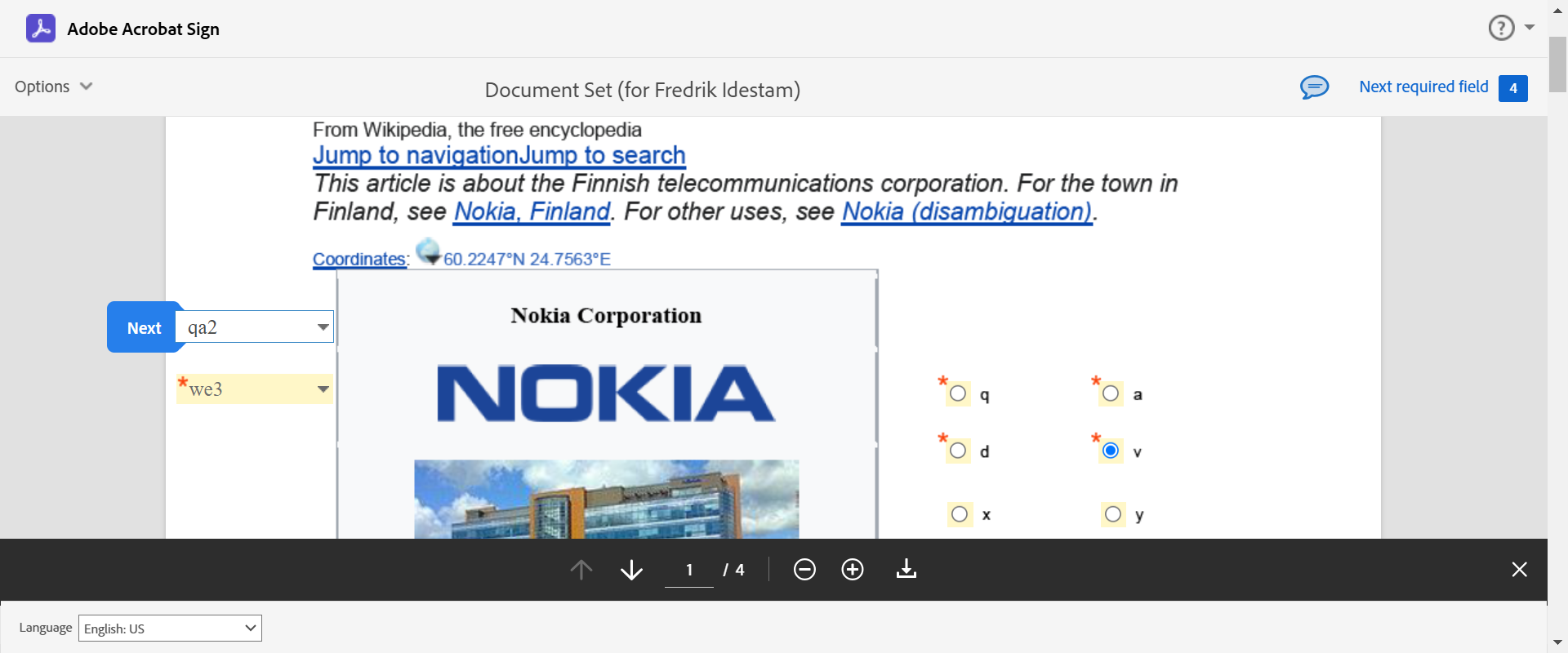The image size is (1568, 653).
Task: Open the Options menu
Action: [53, 87]
